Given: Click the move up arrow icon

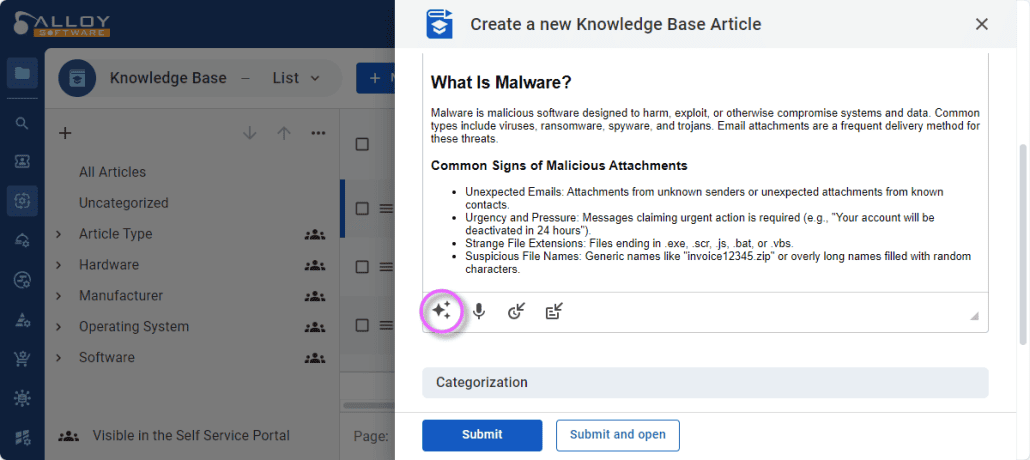Looking at the screenshot, I should (284, 133).
